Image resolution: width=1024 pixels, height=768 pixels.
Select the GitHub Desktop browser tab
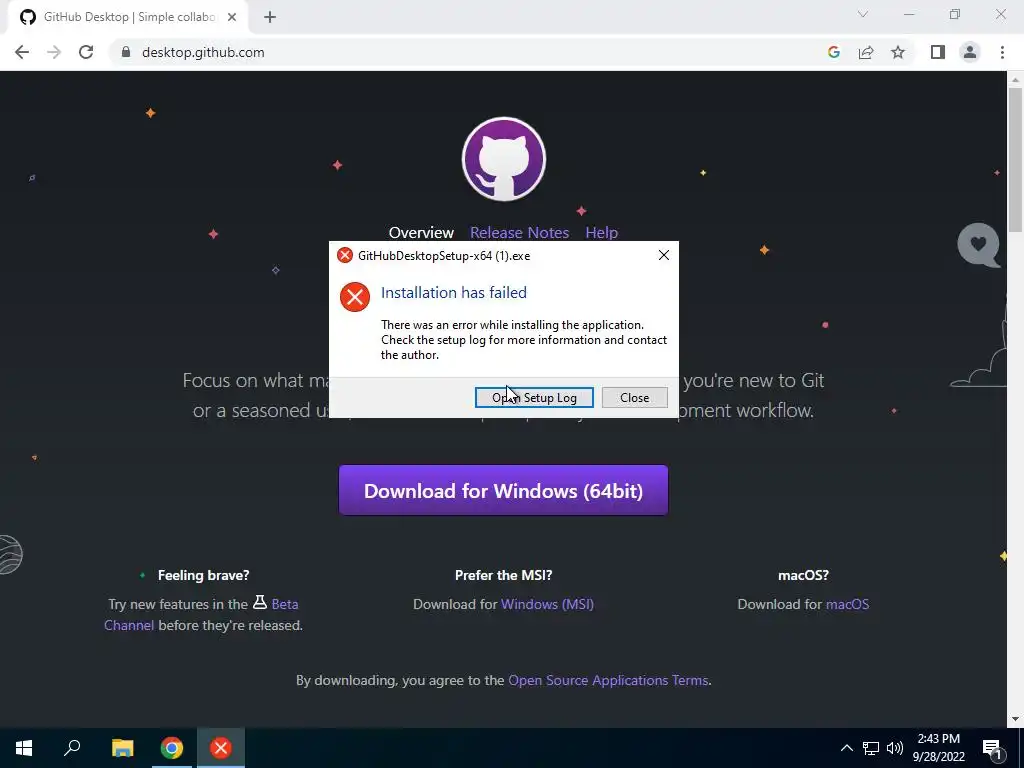click(128, 17)
